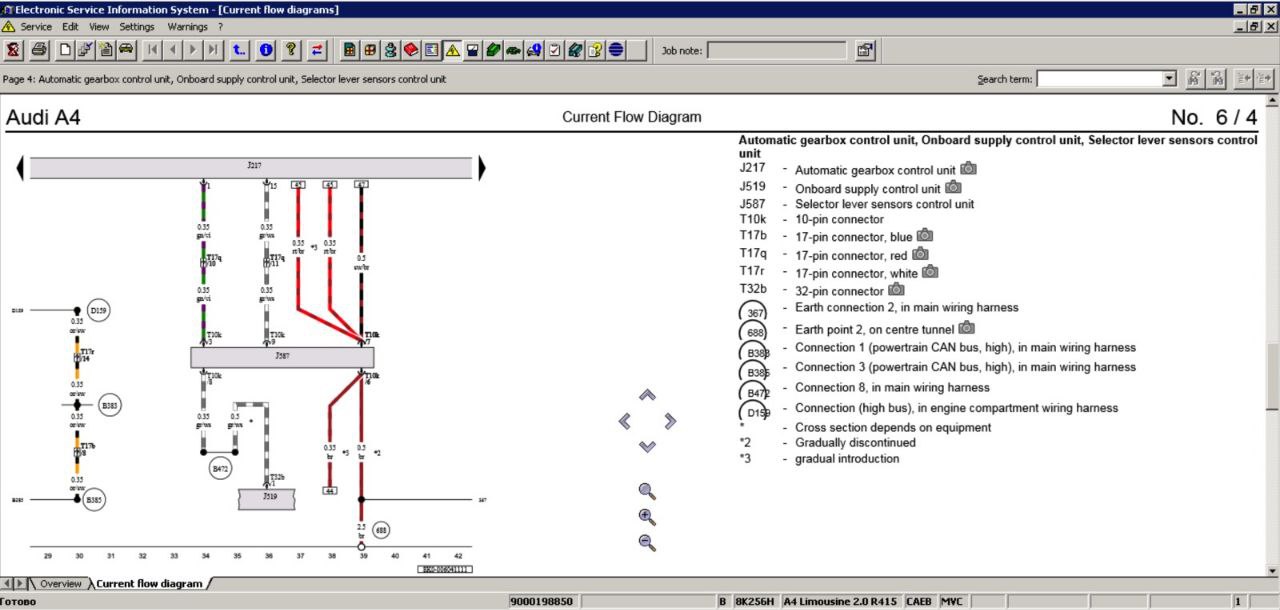Click the boxed 44 reference in the diagram
1280x610 pixels.
329,490
